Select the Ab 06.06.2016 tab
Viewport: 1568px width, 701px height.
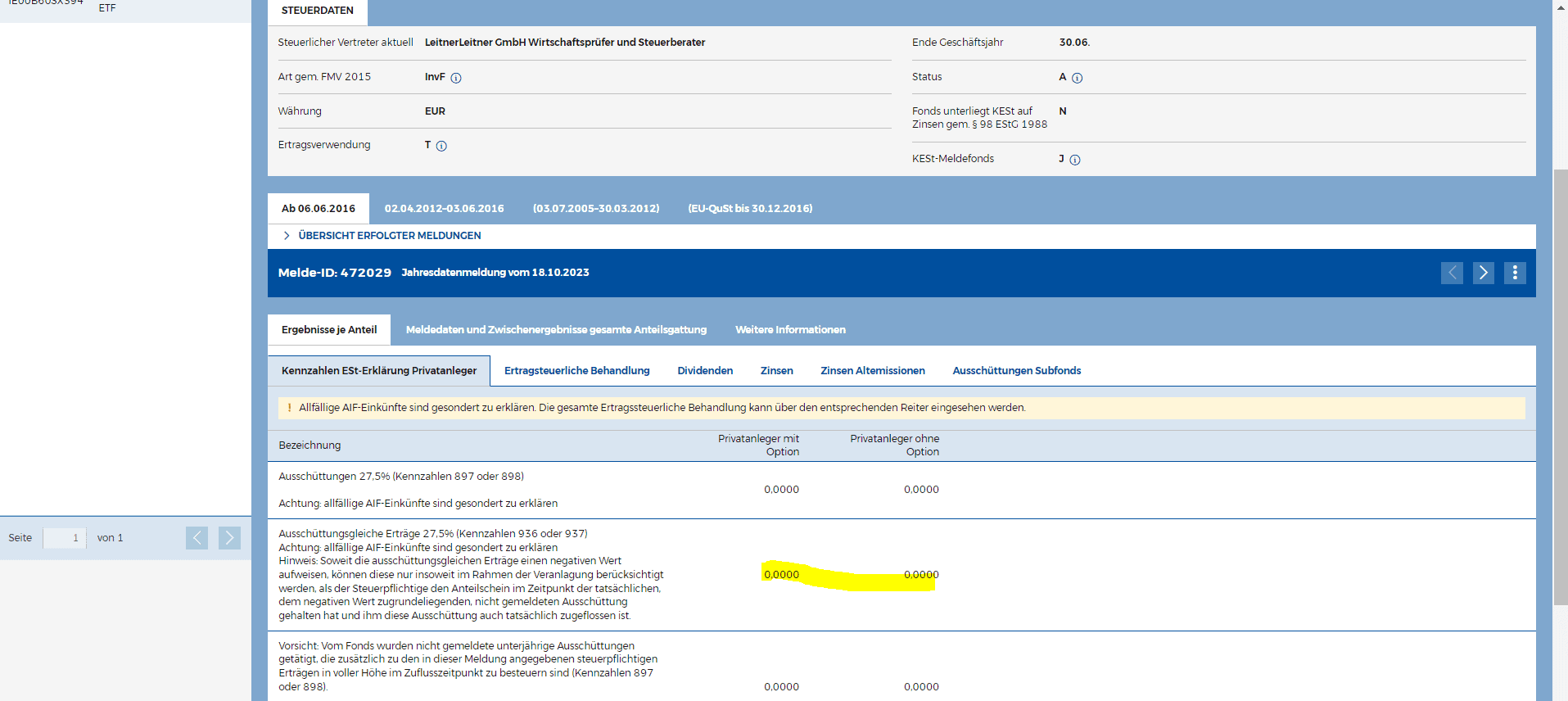319,209
